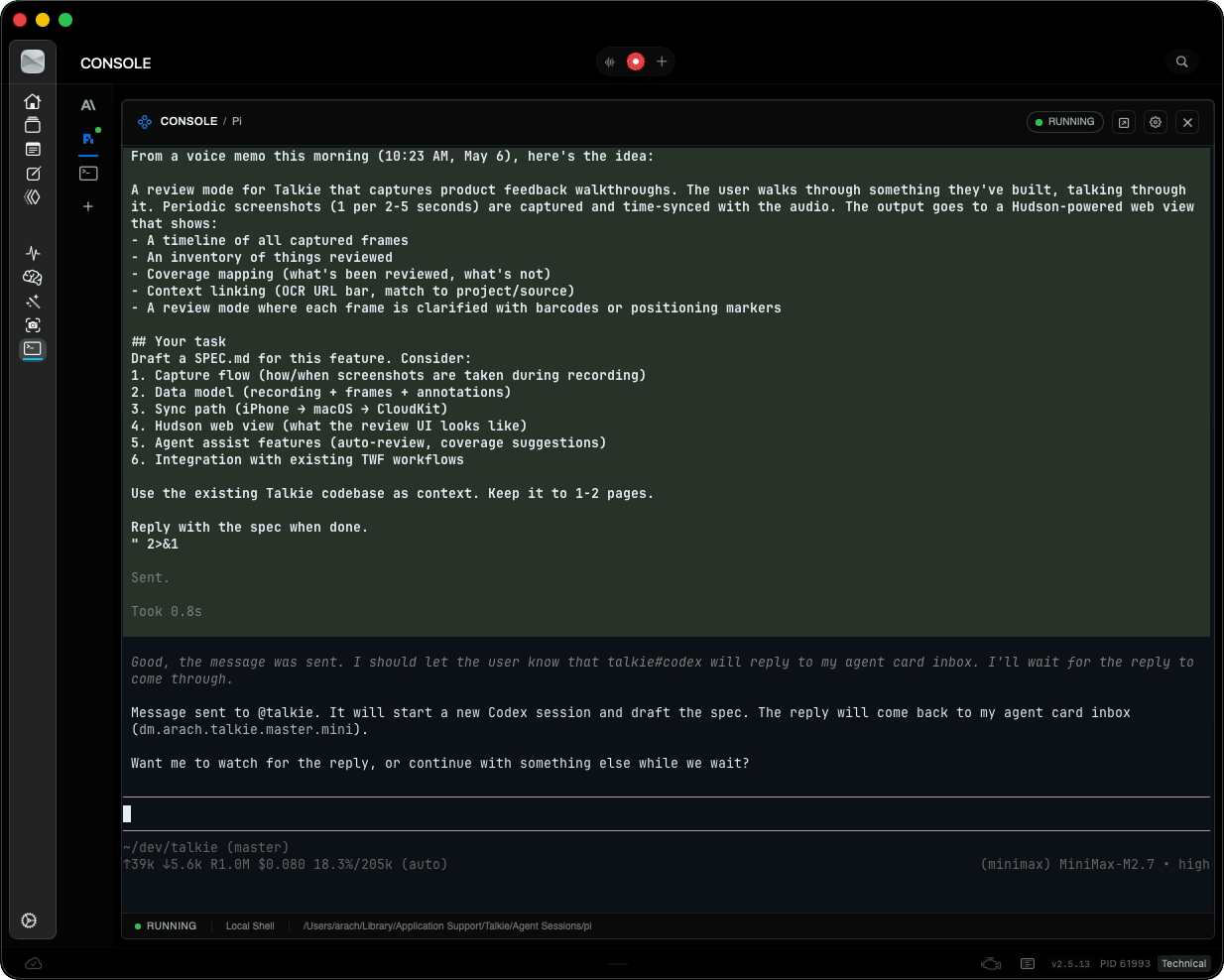Open the notes list icon in sidebar
This screenshot has width=1224, height=980.
pos(33,150)
